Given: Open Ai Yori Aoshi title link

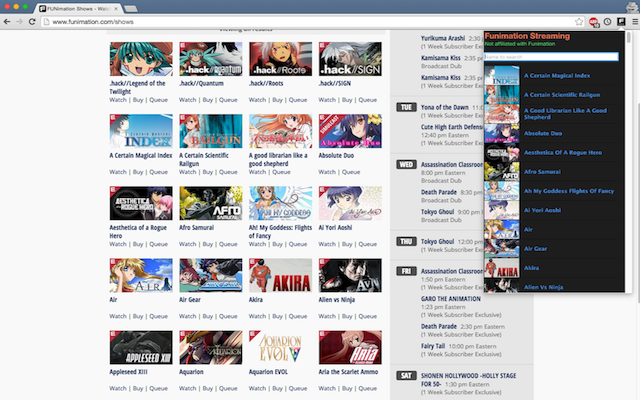Looking at the screenshot, I should coord(335,227).
